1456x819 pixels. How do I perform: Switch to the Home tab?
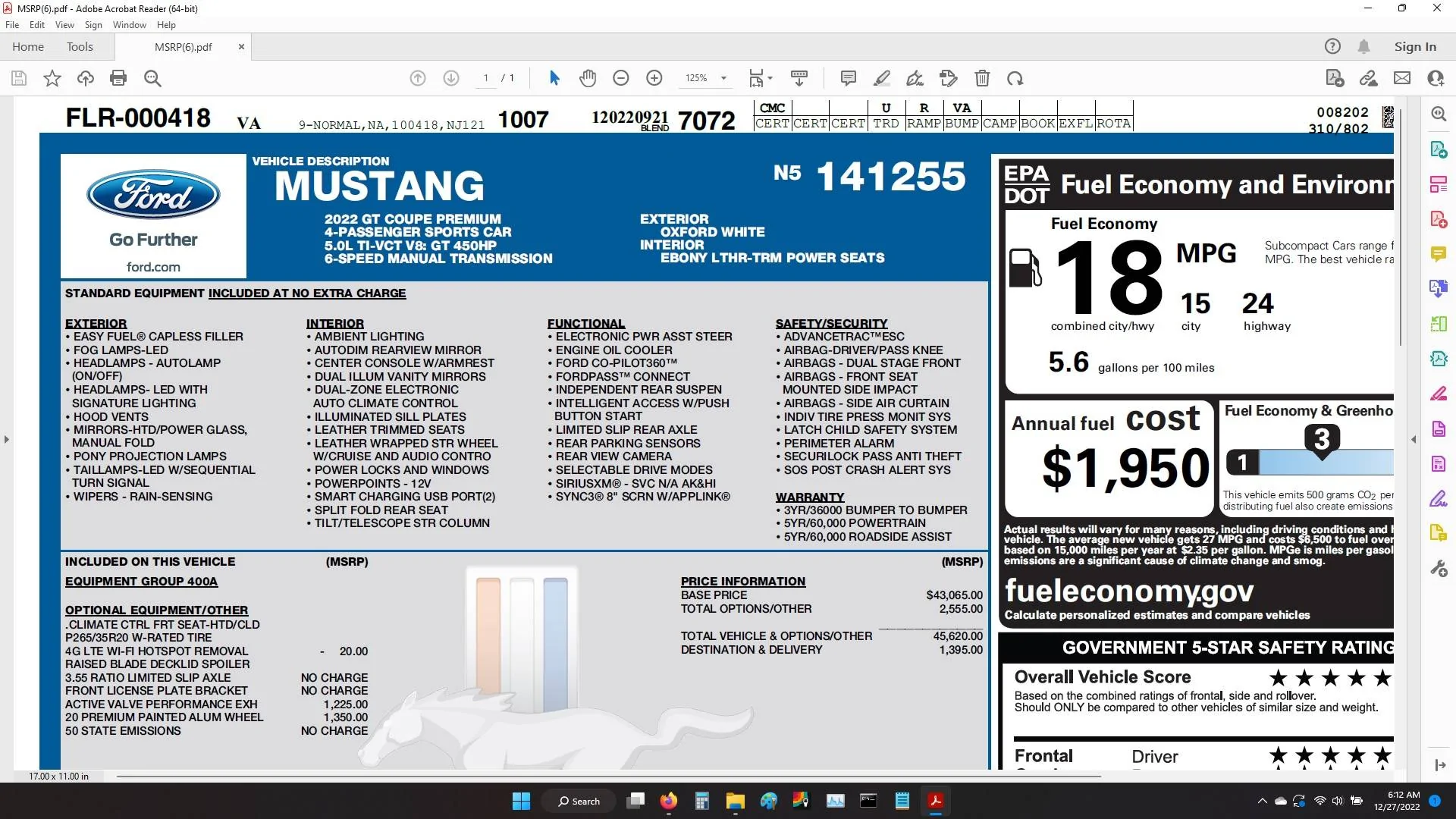coord(28,47)
